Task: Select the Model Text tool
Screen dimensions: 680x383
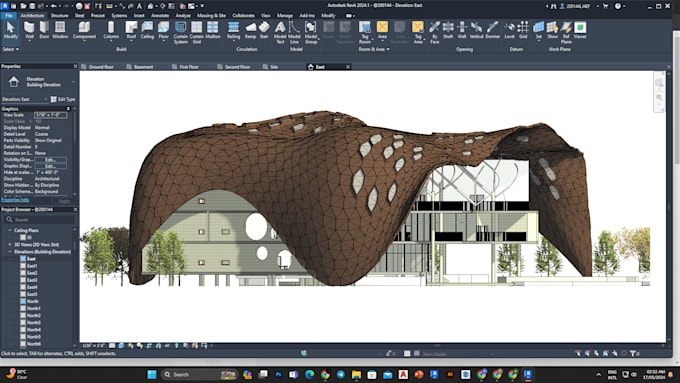Action: pos(280,33)
